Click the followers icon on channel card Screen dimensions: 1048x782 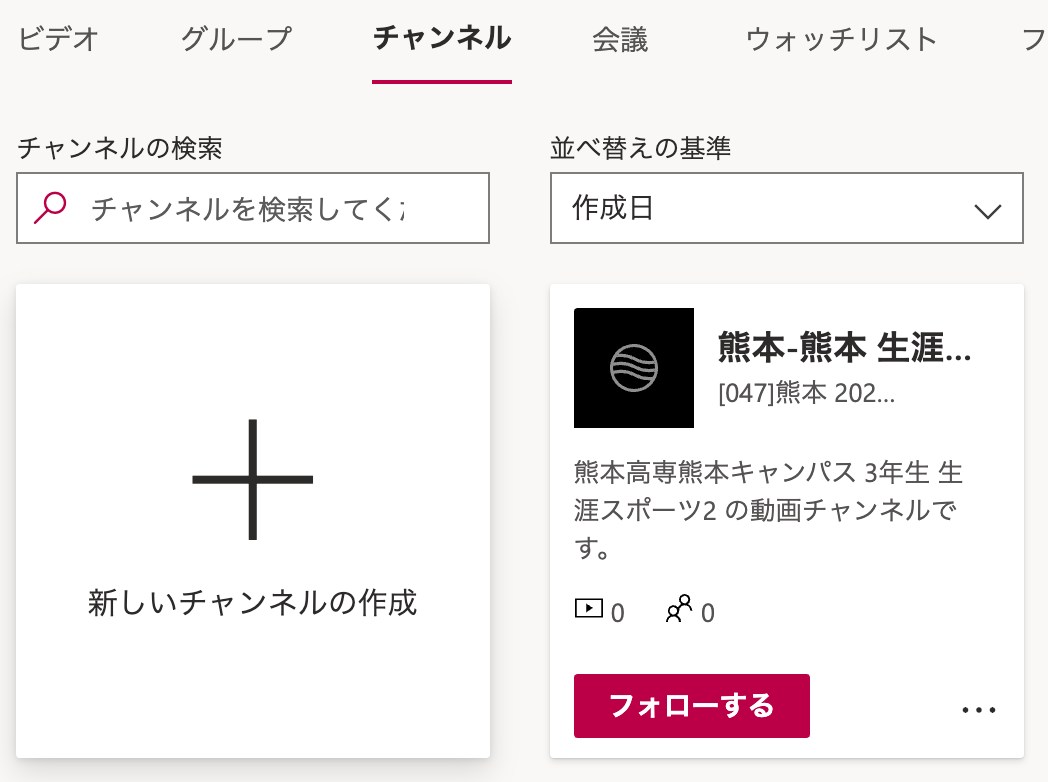[679, 609]
